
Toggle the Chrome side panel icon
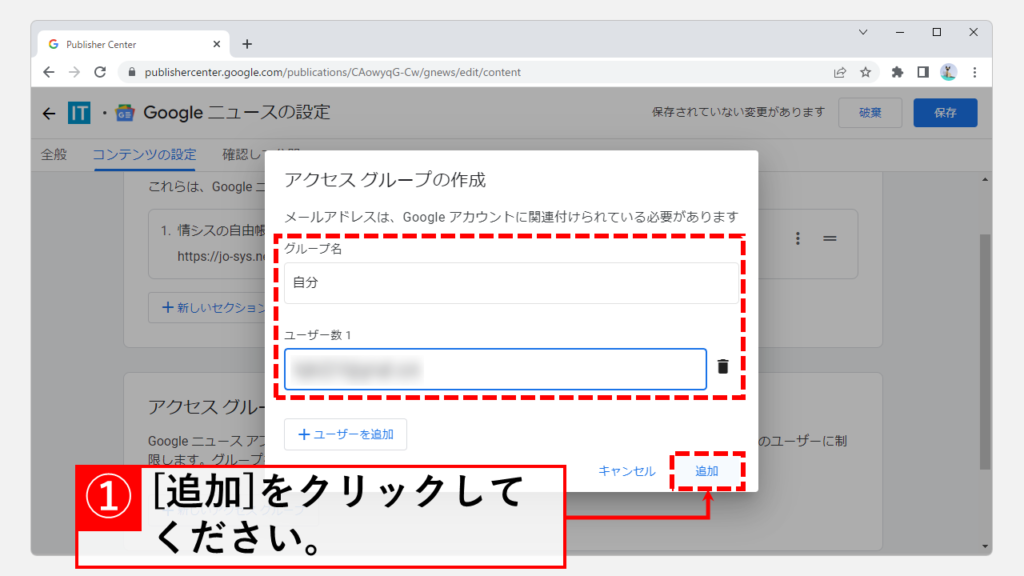pyautogui.click(x=922, y=72)
